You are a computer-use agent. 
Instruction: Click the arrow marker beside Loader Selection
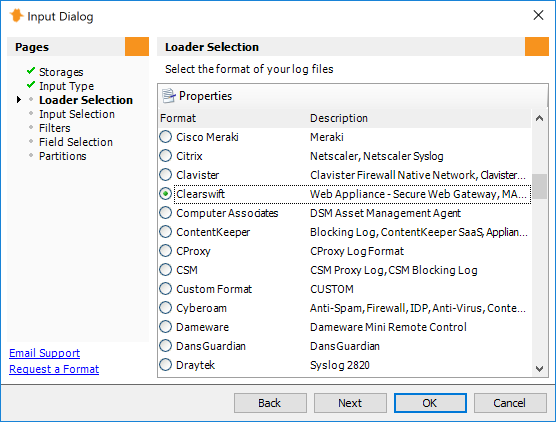[19, 100]
